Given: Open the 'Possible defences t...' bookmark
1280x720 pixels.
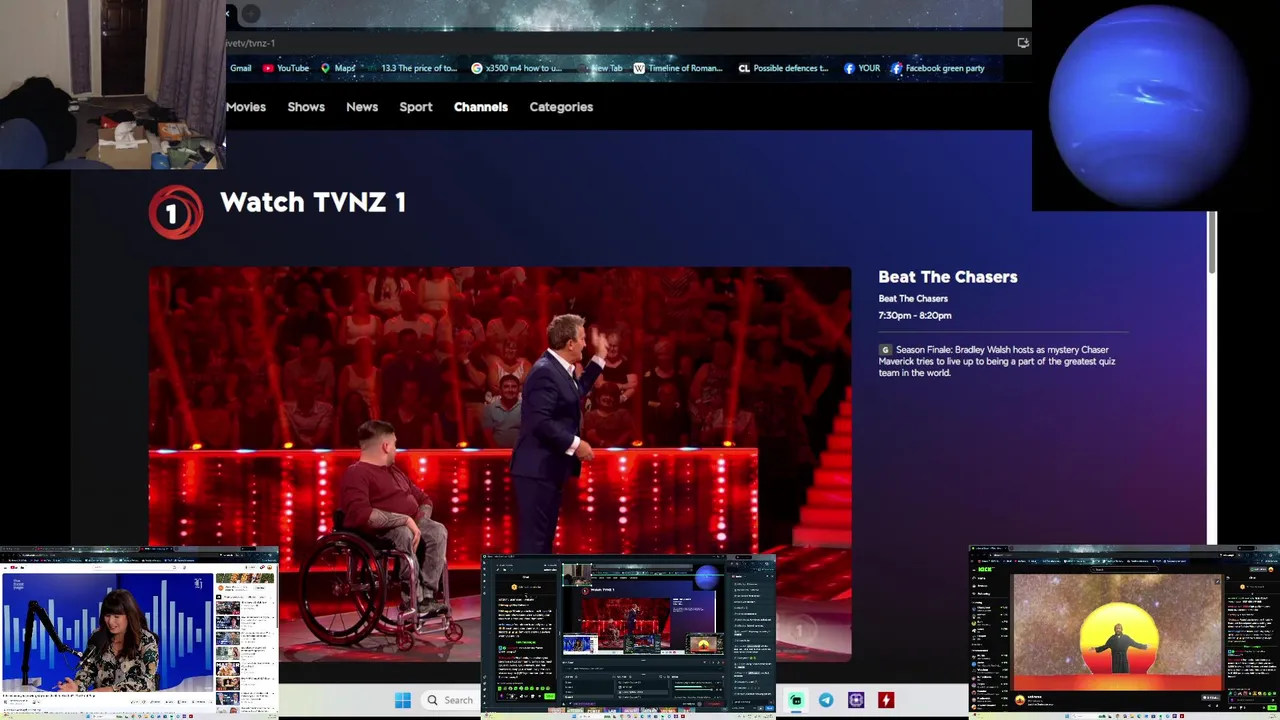Looking at the screenshot, I should [784, 68].
